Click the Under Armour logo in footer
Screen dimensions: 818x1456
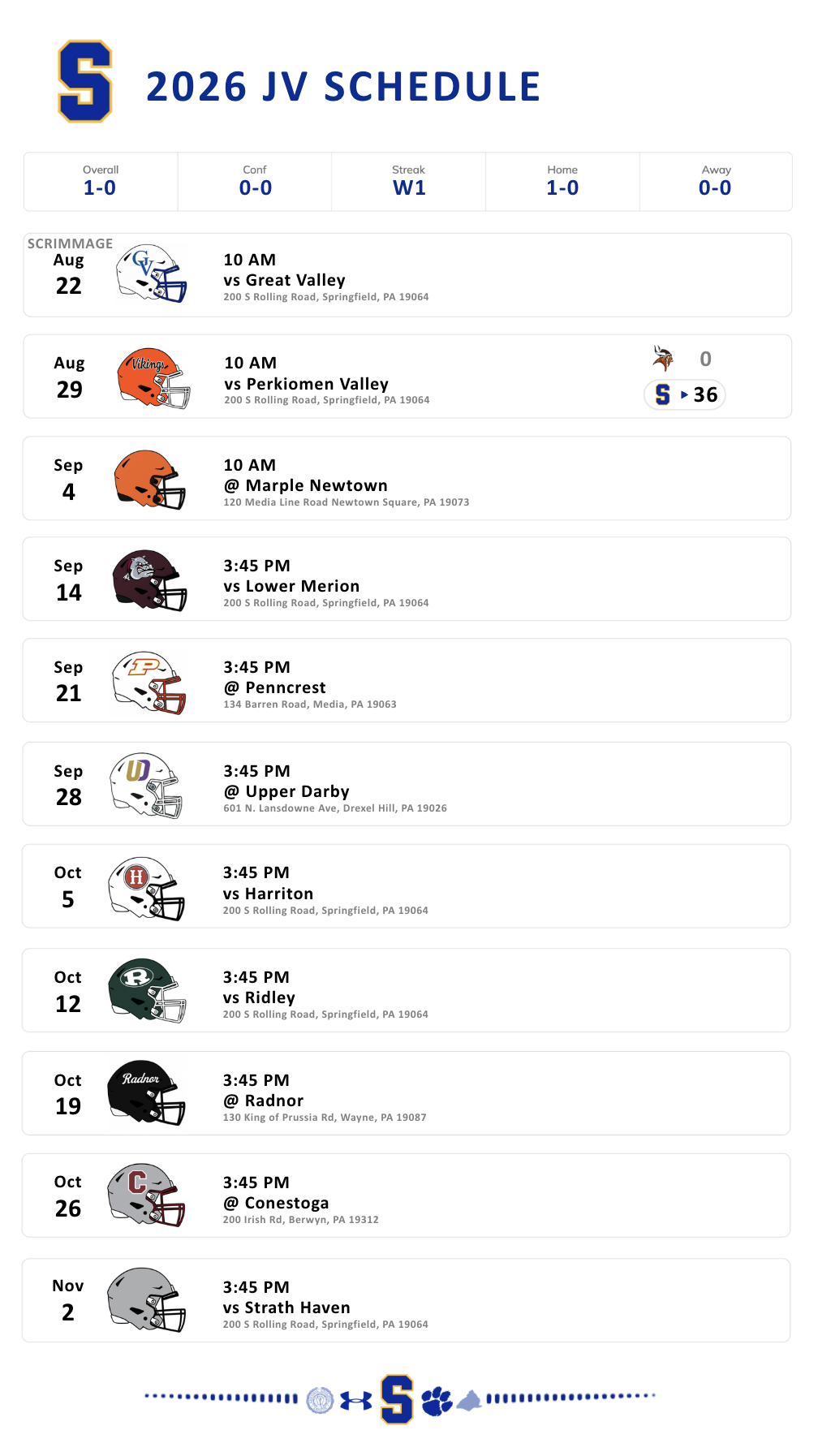click(x=356, y=1400)
